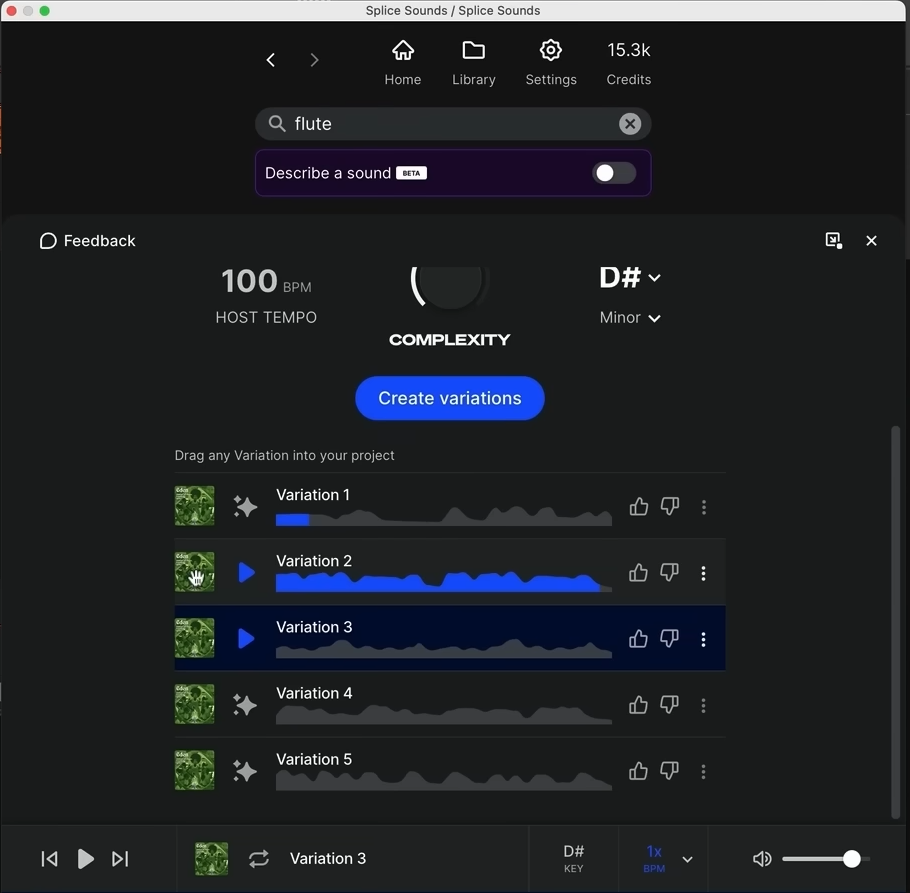This screenshot has height=893, width=910.
Task: Click Variation 3 cover thumbnail
Action: click(194, 638)
